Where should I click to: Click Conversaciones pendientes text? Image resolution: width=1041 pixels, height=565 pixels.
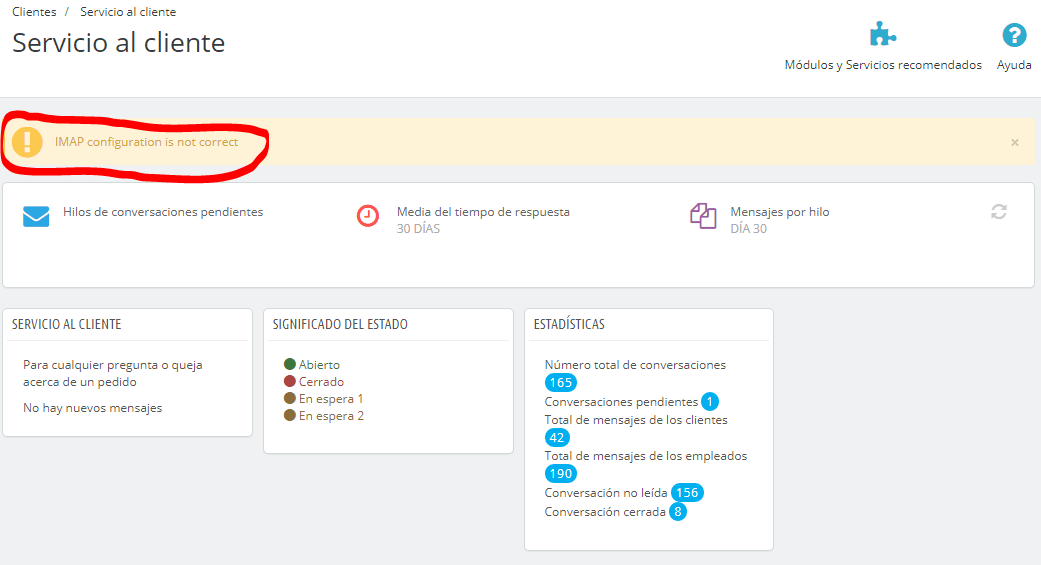pos(621,402)
